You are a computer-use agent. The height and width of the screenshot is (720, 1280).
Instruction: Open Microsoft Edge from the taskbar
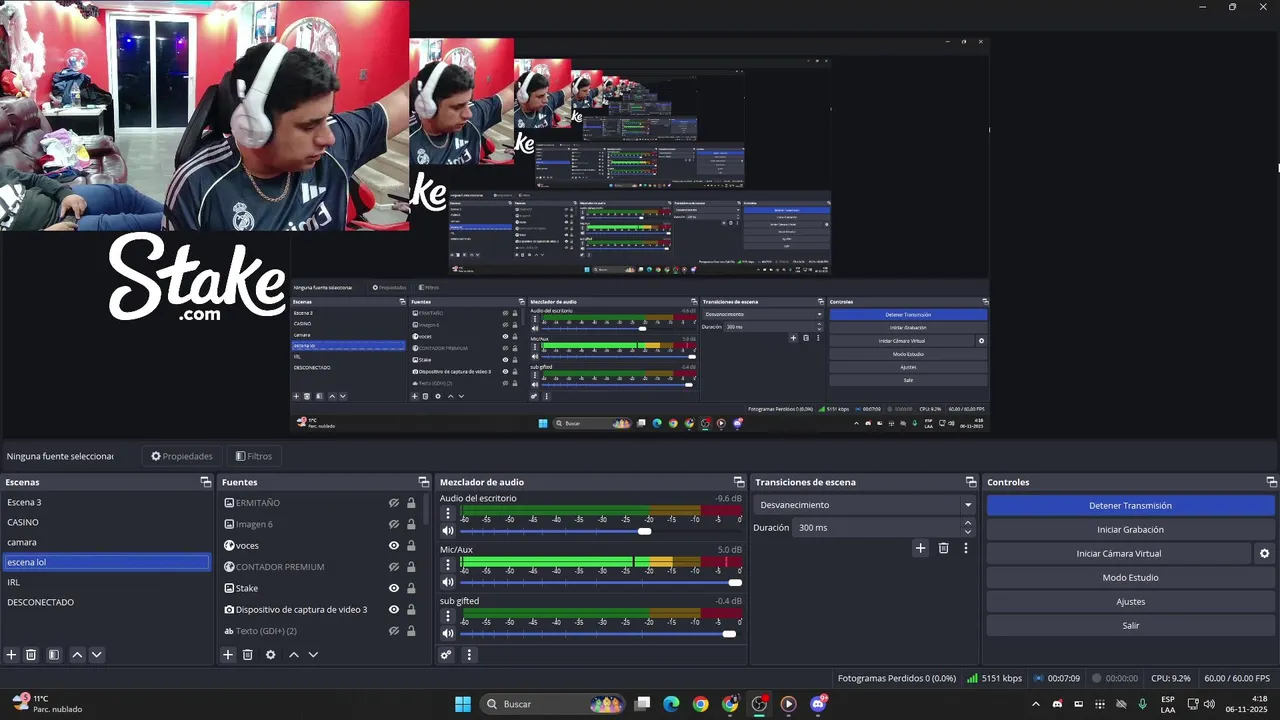point(671,704)
